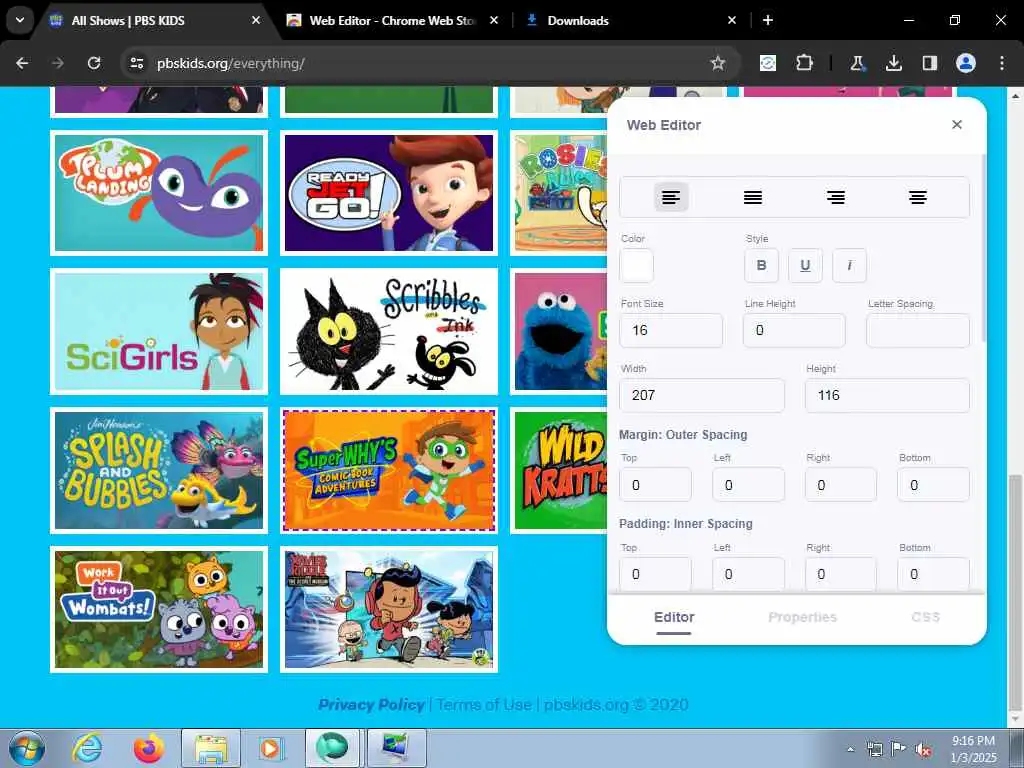Set the Padding Right field

point(840,574)
